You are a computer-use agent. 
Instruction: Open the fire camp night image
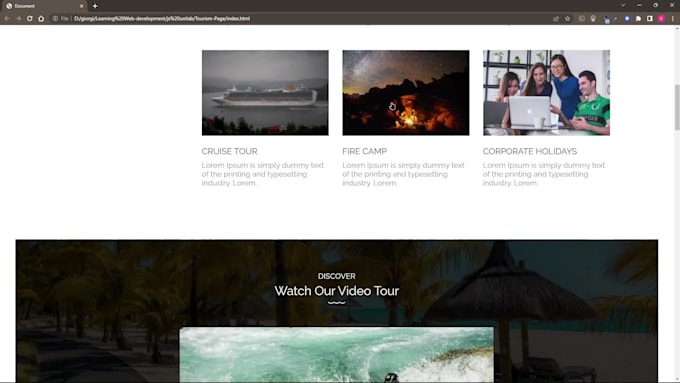(405, 93)
